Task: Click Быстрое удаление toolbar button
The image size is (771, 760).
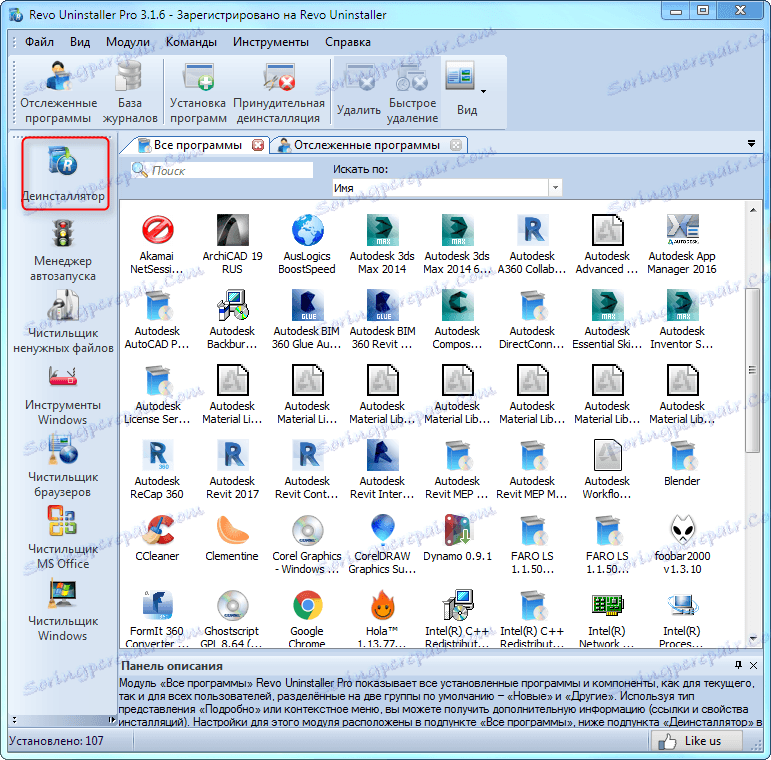Action: pyautogui.click(x=413, y=92)
